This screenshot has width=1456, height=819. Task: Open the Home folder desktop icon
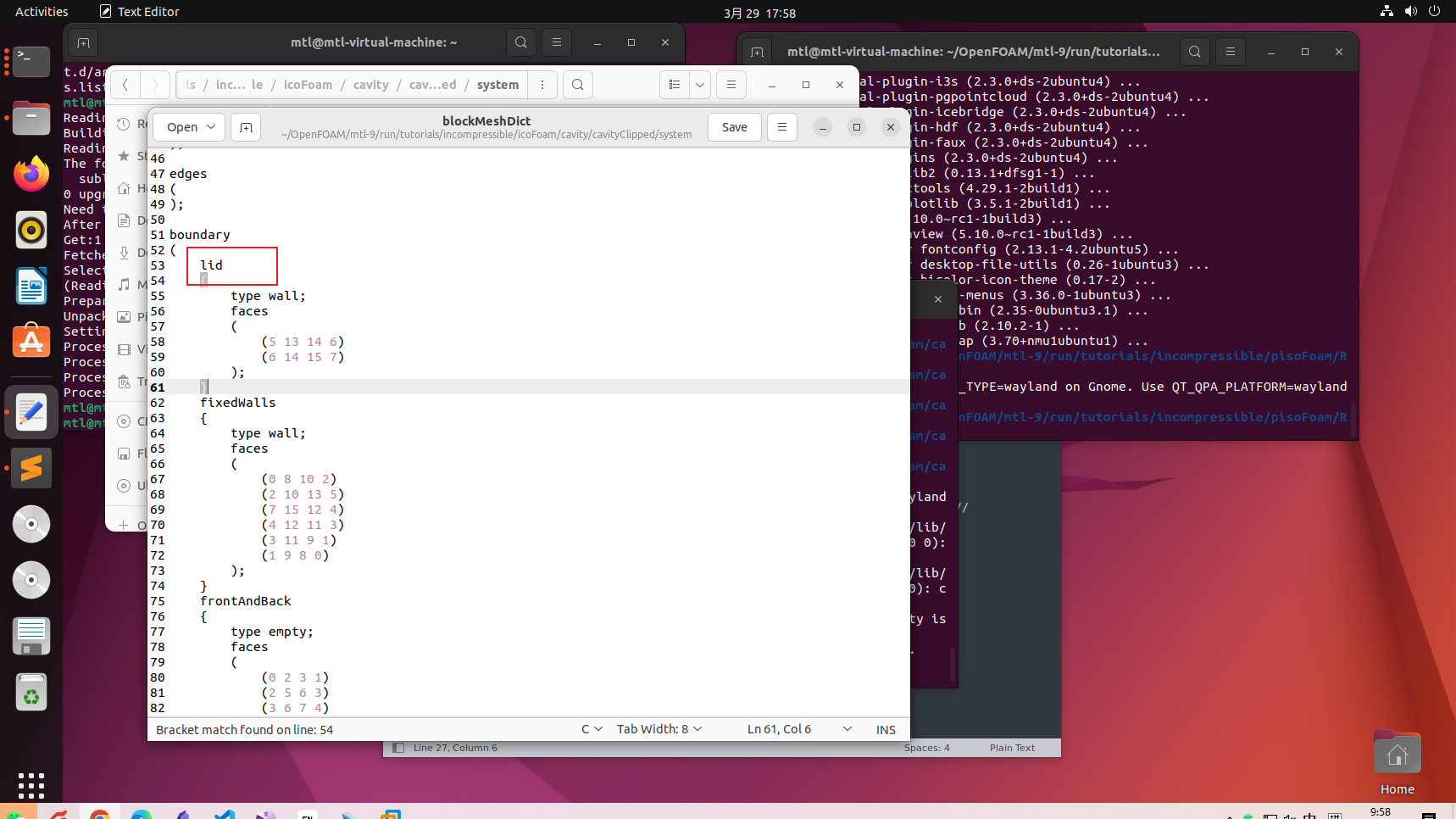pos(1397,763)
